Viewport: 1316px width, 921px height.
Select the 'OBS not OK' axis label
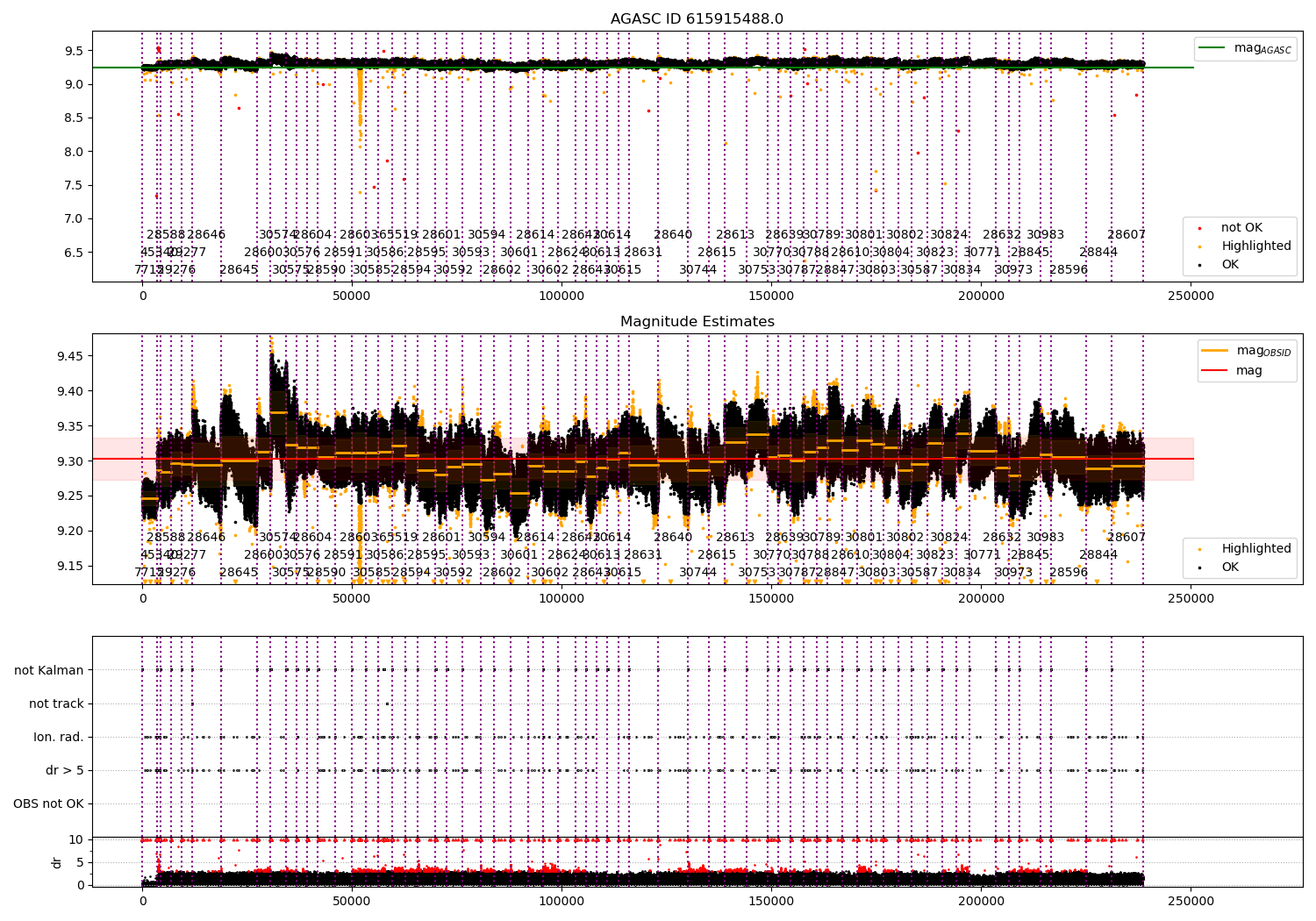pos(48,804)
